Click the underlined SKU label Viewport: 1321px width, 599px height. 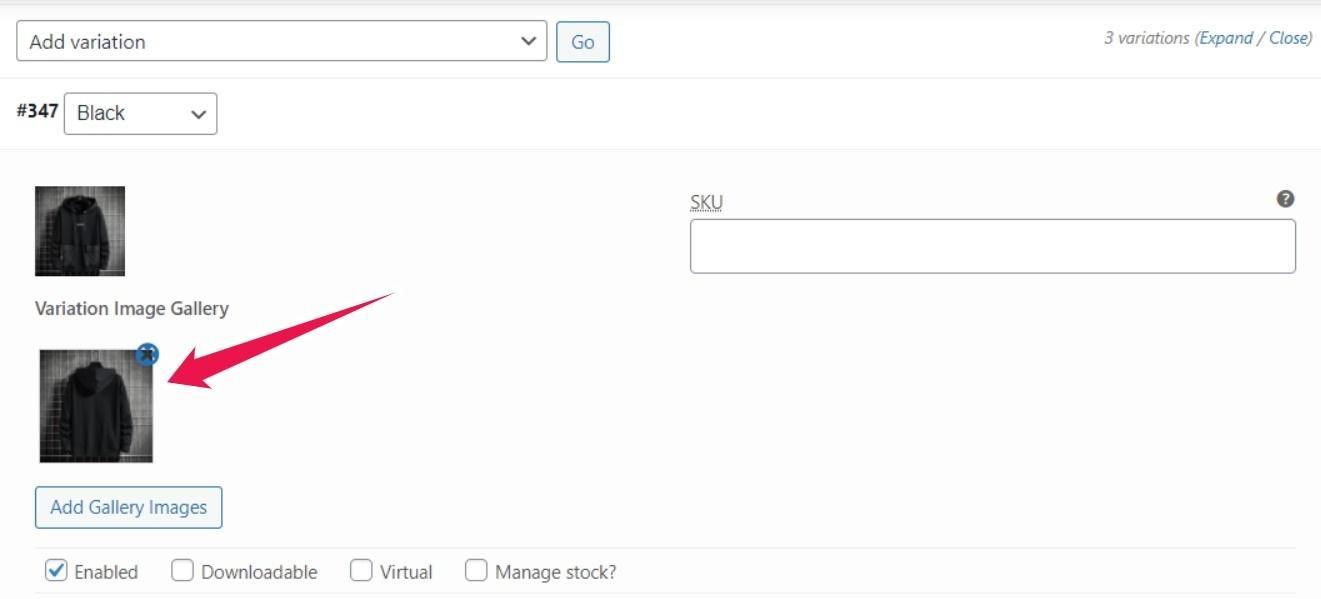pos(706,202)
